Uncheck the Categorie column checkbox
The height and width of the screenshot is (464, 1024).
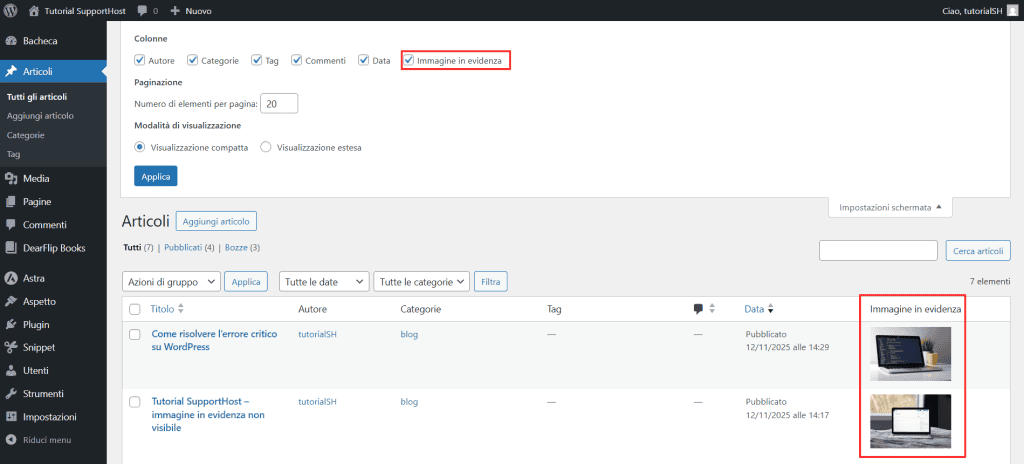(192, 60)
